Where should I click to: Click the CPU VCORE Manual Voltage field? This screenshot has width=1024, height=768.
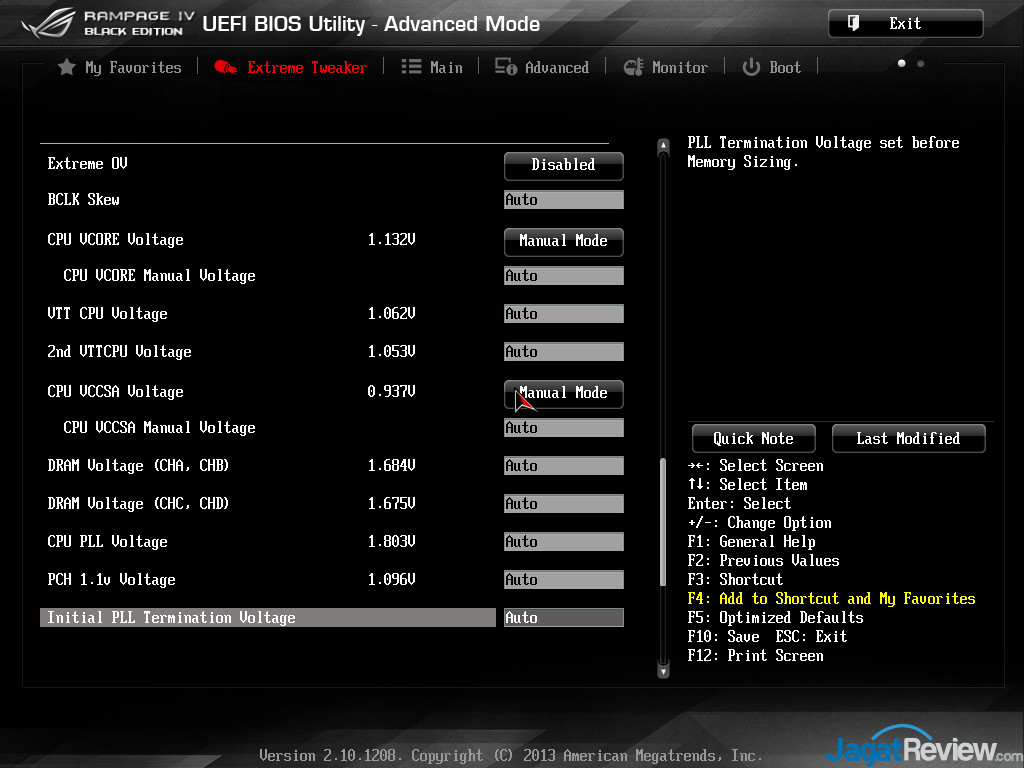(x=564, y=276)
